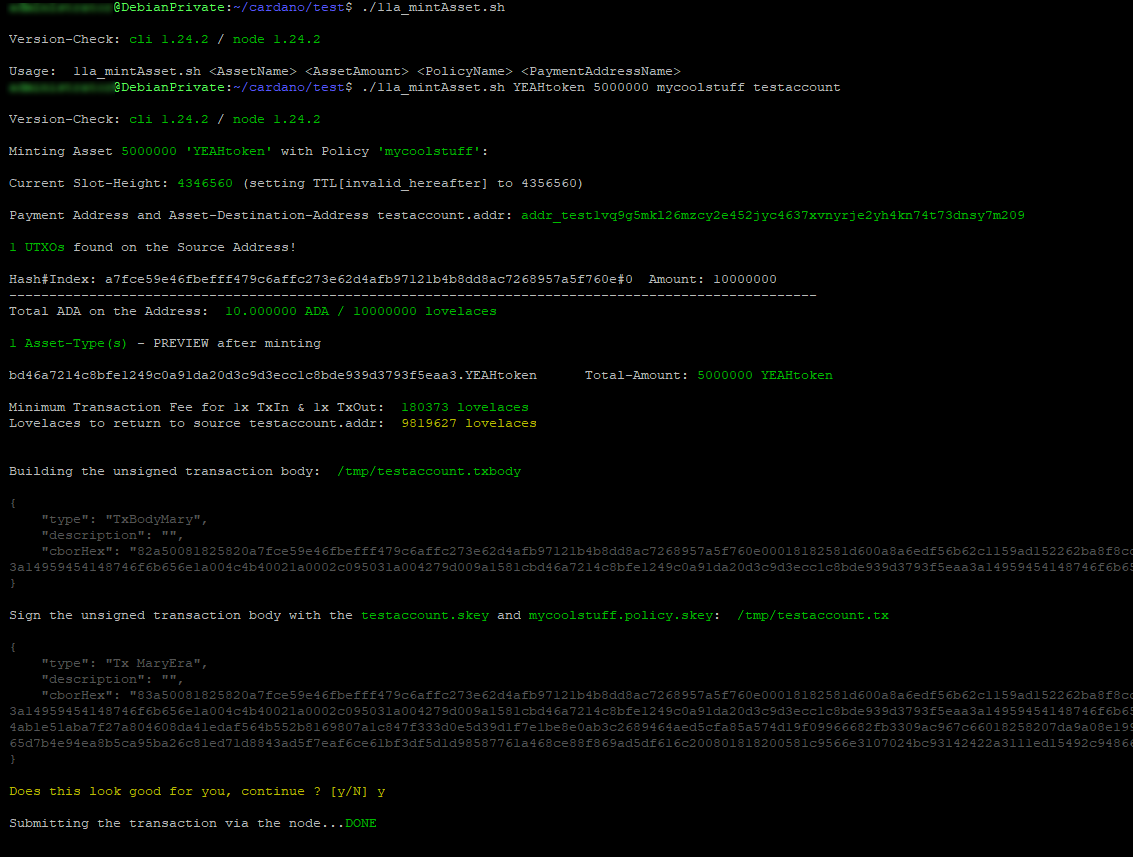
Task: Click '1 UTXOs' text
Action: click(x=37, y=247)
